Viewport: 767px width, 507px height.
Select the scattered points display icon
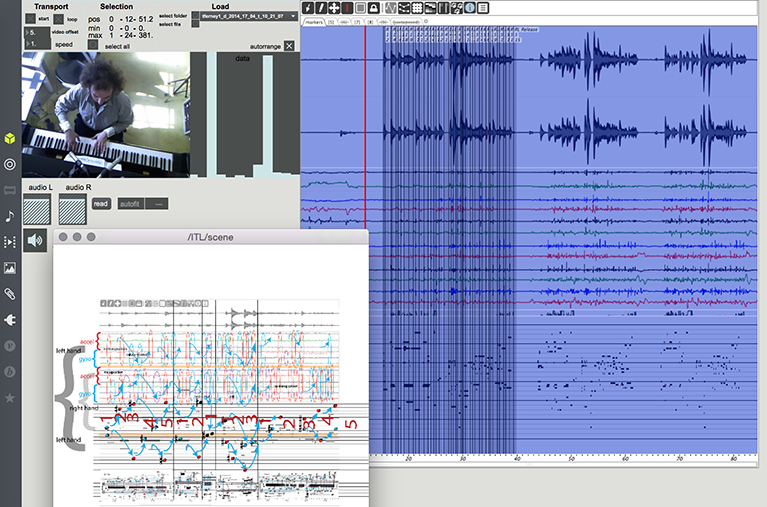tap(456, 8)
